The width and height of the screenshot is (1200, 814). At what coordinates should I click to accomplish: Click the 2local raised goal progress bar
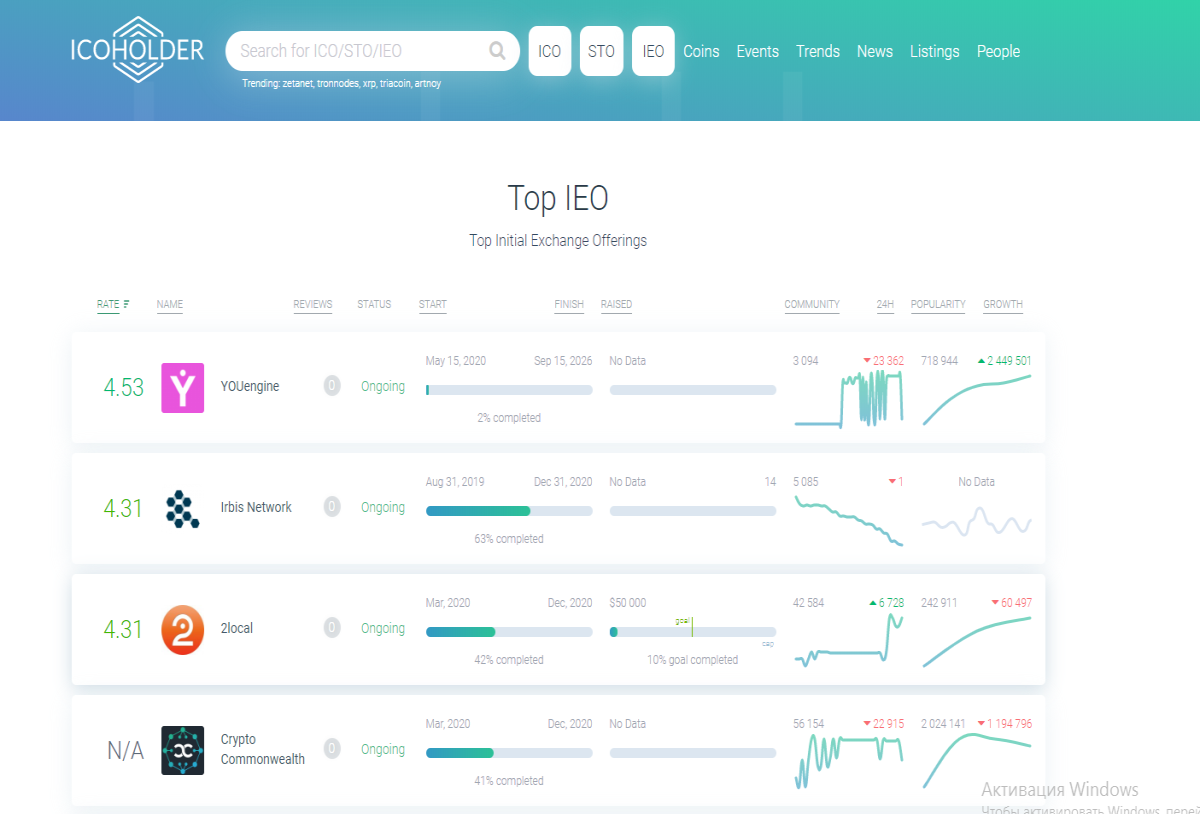[693, 632]
